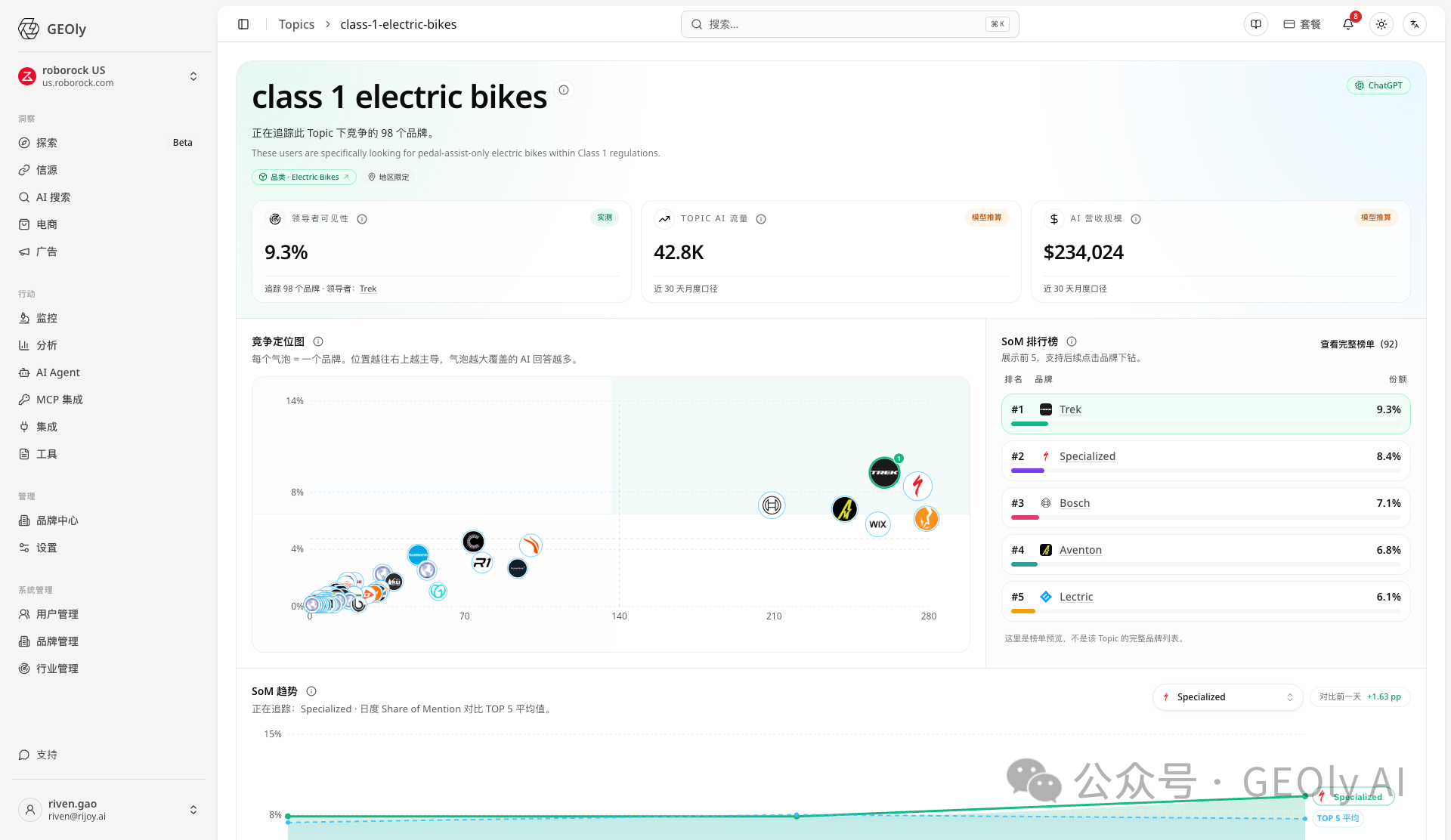Click TOP 5 平均 trend line label
1451x840 pixels.
coord(1338,818)
